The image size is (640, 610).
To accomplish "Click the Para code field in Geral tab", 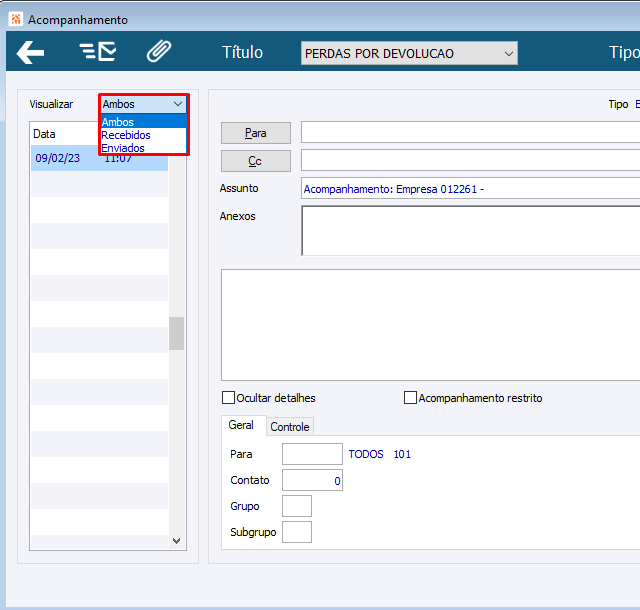I will point(312,454).
